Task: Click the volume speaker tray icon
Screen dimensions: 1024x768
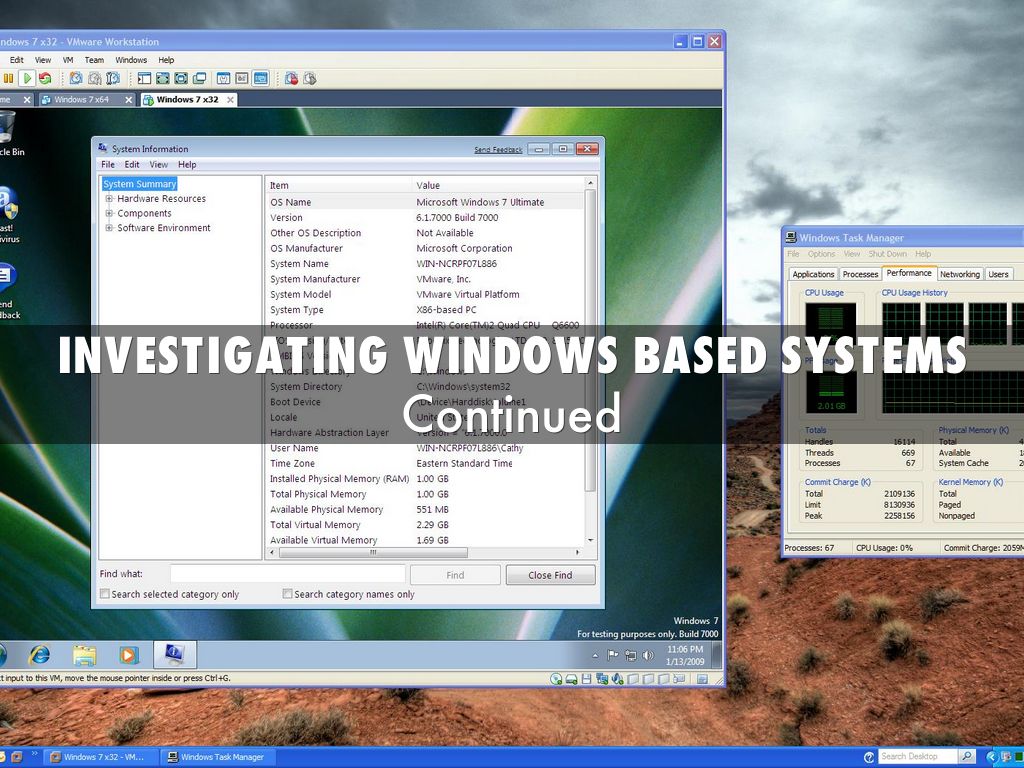Action: pyautogui.click(x=648, y=655)
